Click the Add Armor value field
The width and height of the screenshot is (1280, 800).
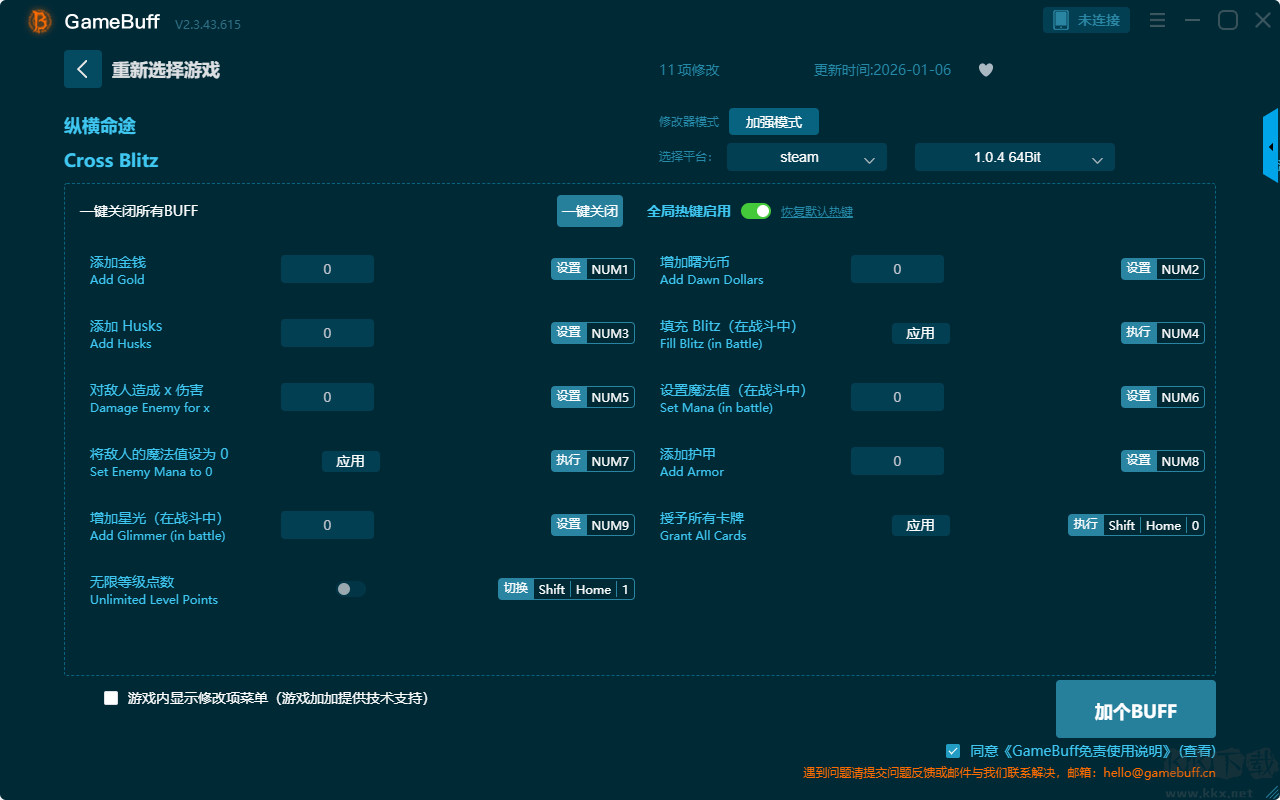tap(897, 461)
